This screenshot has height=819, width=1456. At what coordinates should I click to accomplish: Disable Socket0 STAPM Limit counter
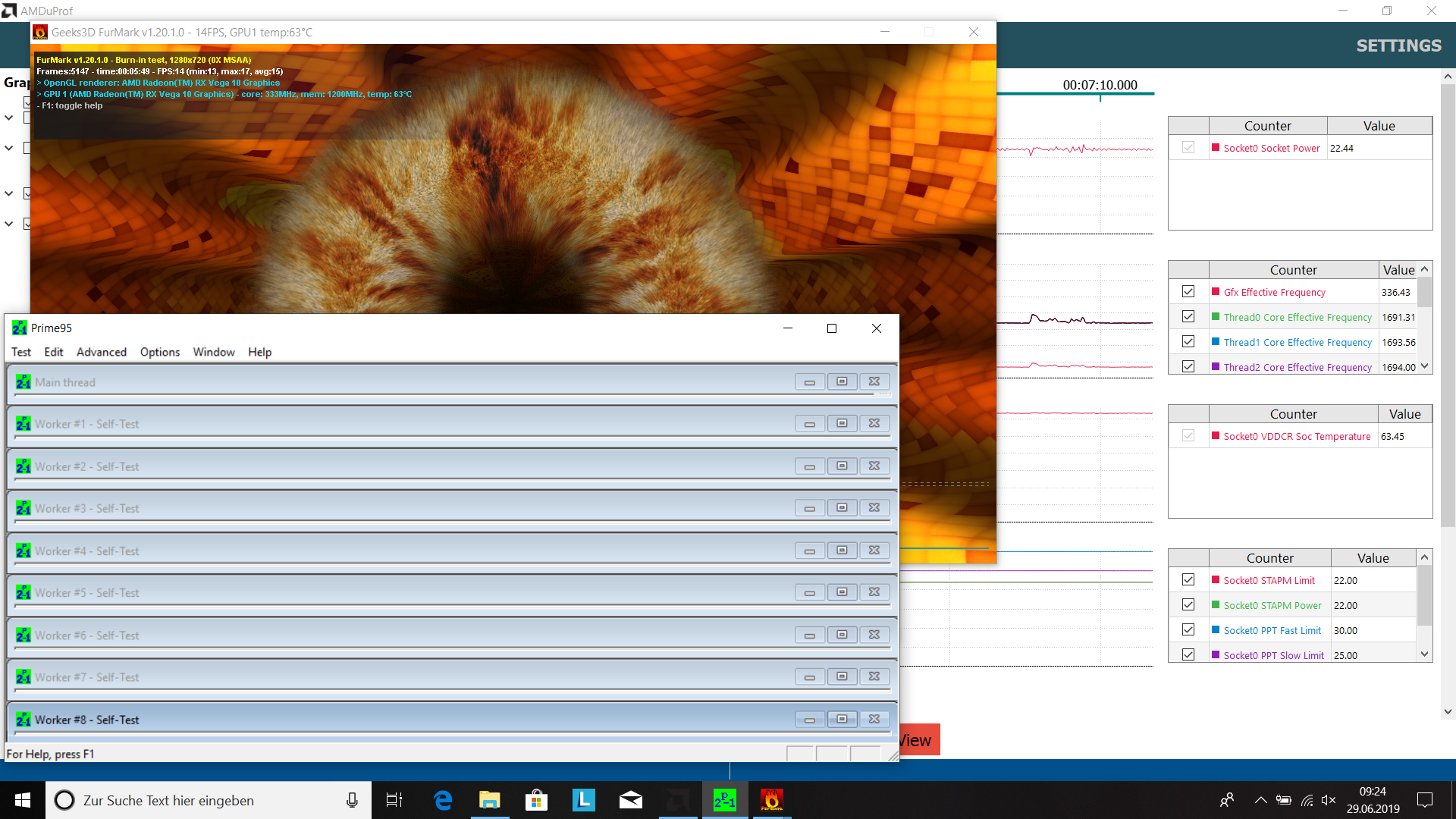tap(1188, 580)
